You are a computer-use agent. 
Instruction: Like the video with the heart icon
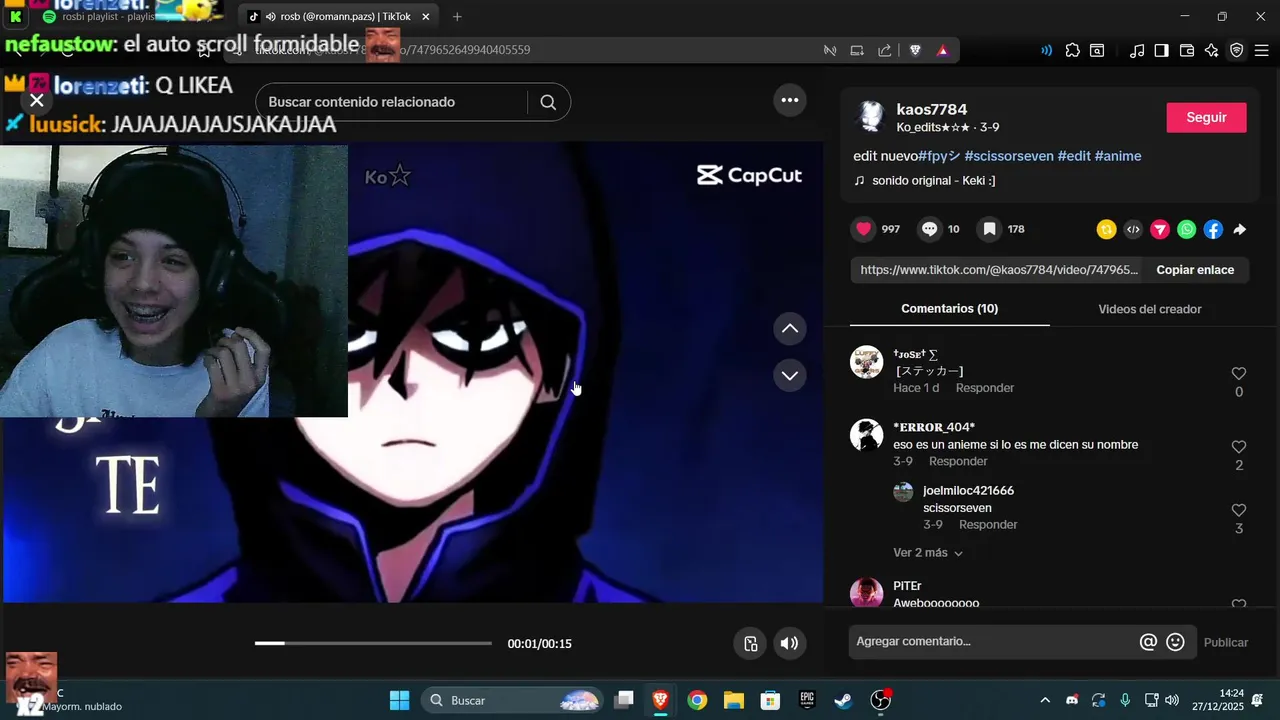[x=864, y=229]
